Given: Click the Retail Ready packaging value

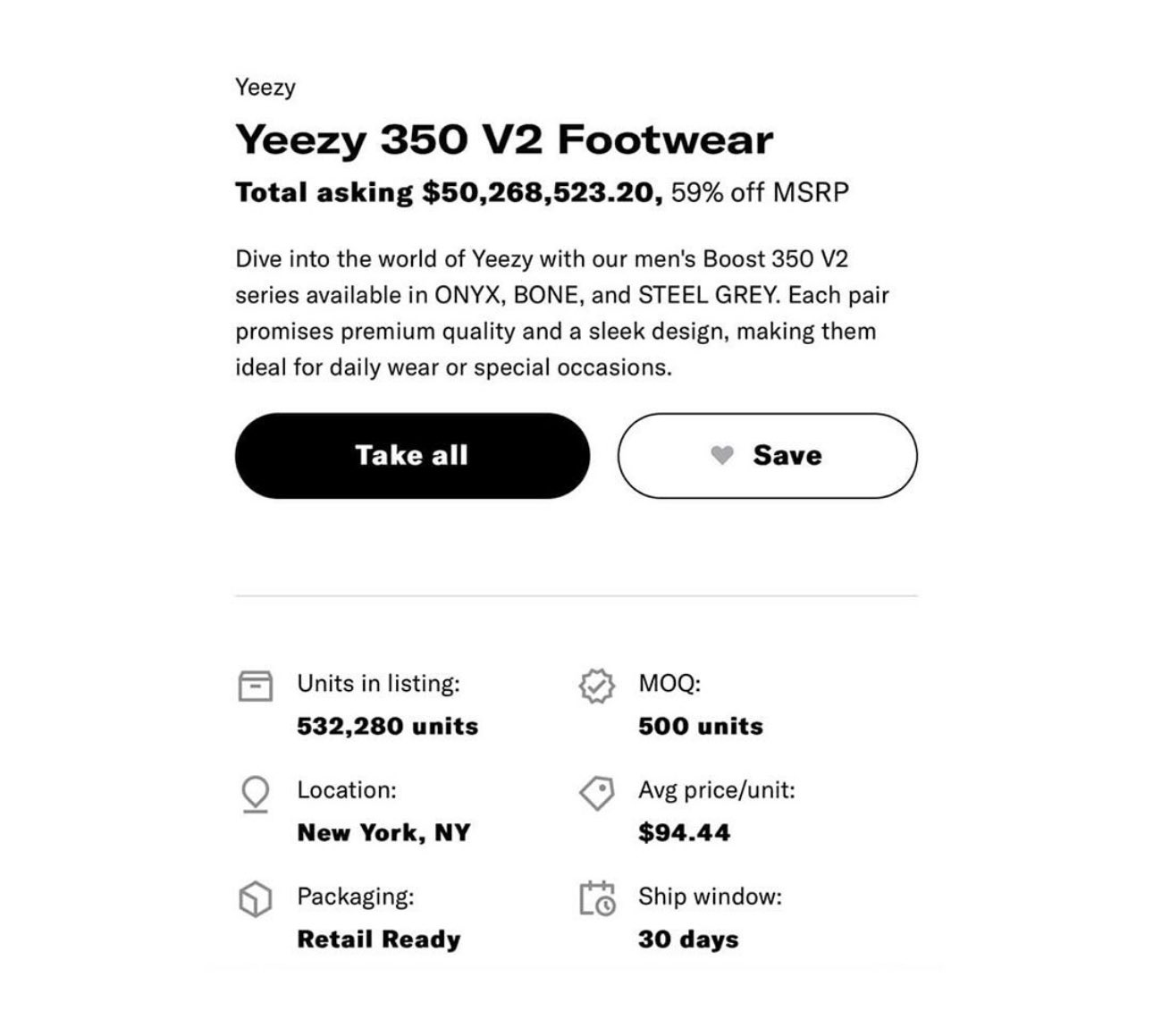Looking at the screenshot, I should pos(379,939).
